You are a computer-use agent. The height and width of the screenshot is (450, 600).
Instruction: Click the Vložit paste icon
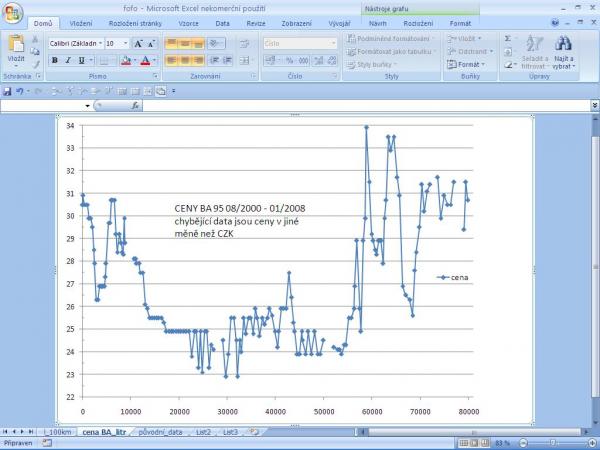click(16, 47)
